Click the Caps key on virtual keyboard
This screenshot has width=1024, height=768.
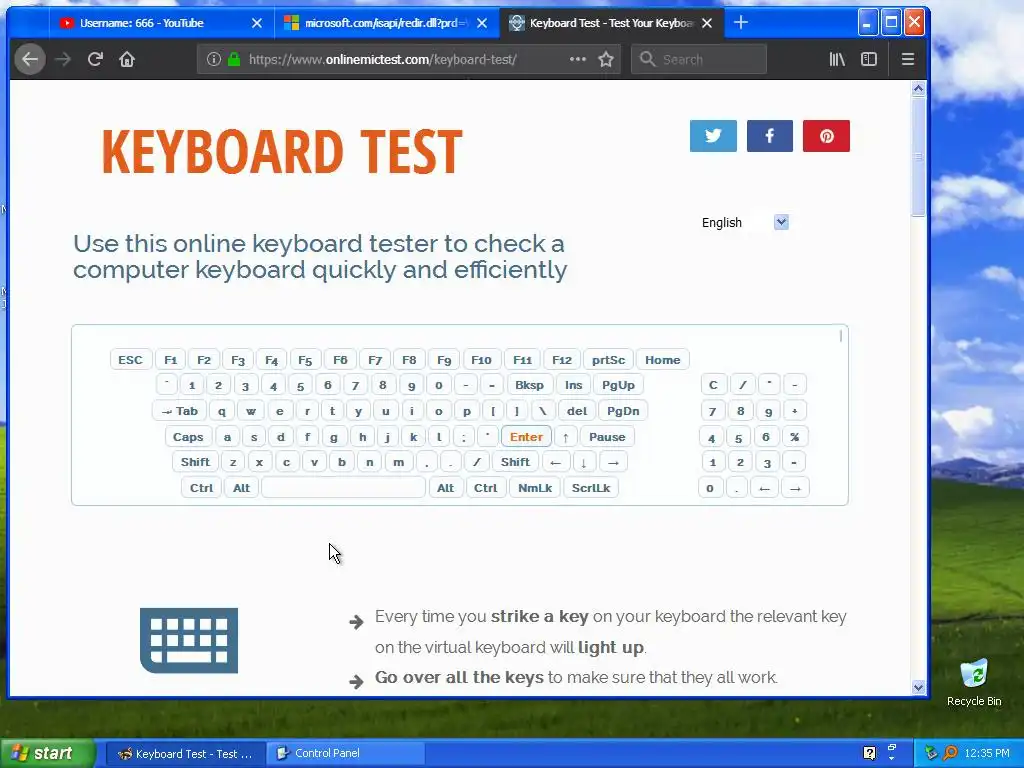pyautogui.click(x=188, y=437)
